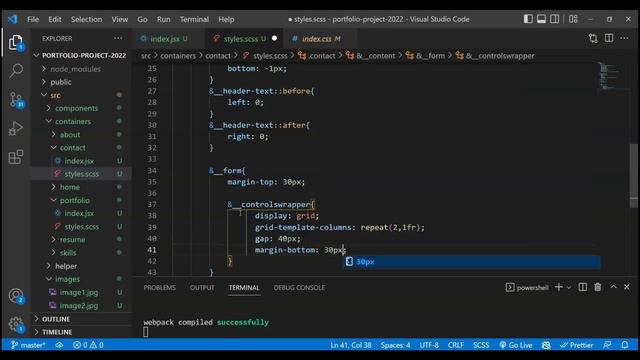
Task: Collapse the PORTFOLIO-PROJECT-2022 root folder
Action: [82, 56]
